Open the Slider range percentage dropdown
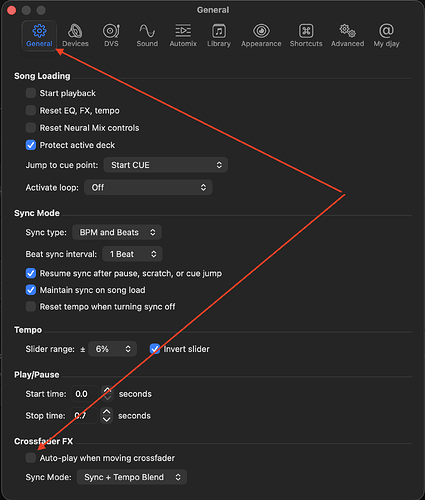The width and height of the screenshot is (425, 500). [x=113, y=349]
